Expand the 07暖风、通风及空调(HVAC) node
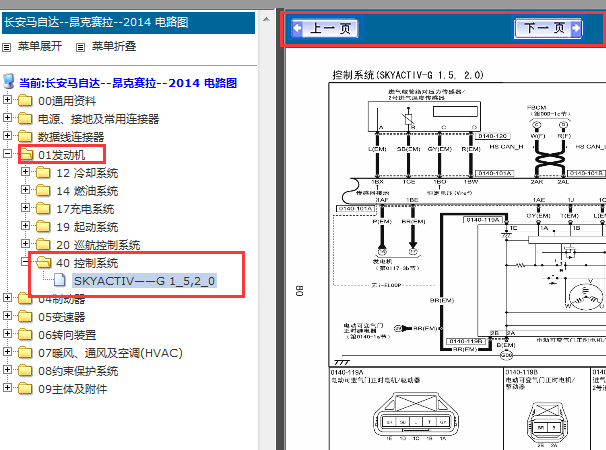Viewport: 606px width, 450px height. click(x=7, y=352)
